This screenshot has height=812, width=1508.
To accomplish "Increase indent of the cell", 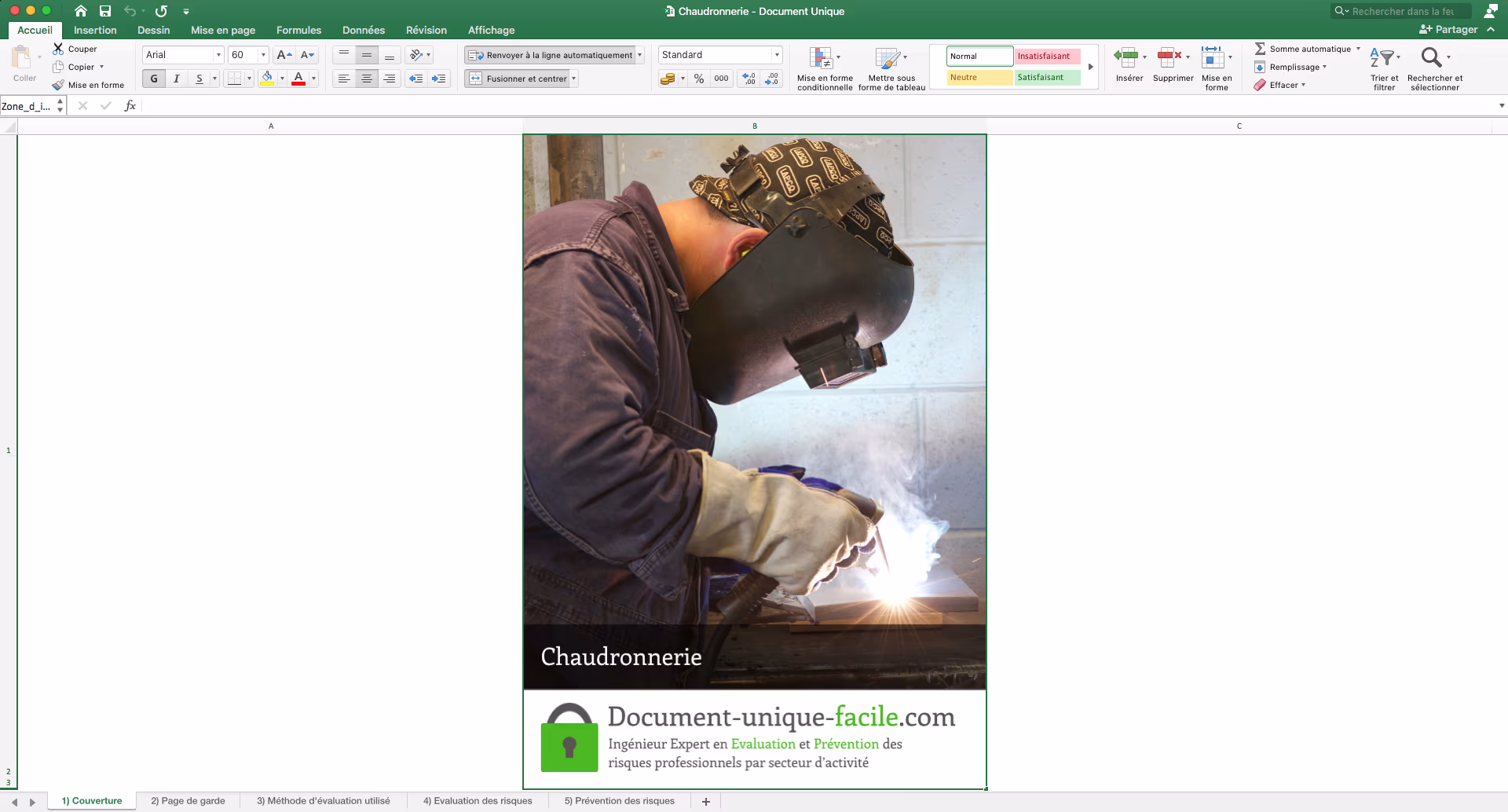I will pos(438,79).
